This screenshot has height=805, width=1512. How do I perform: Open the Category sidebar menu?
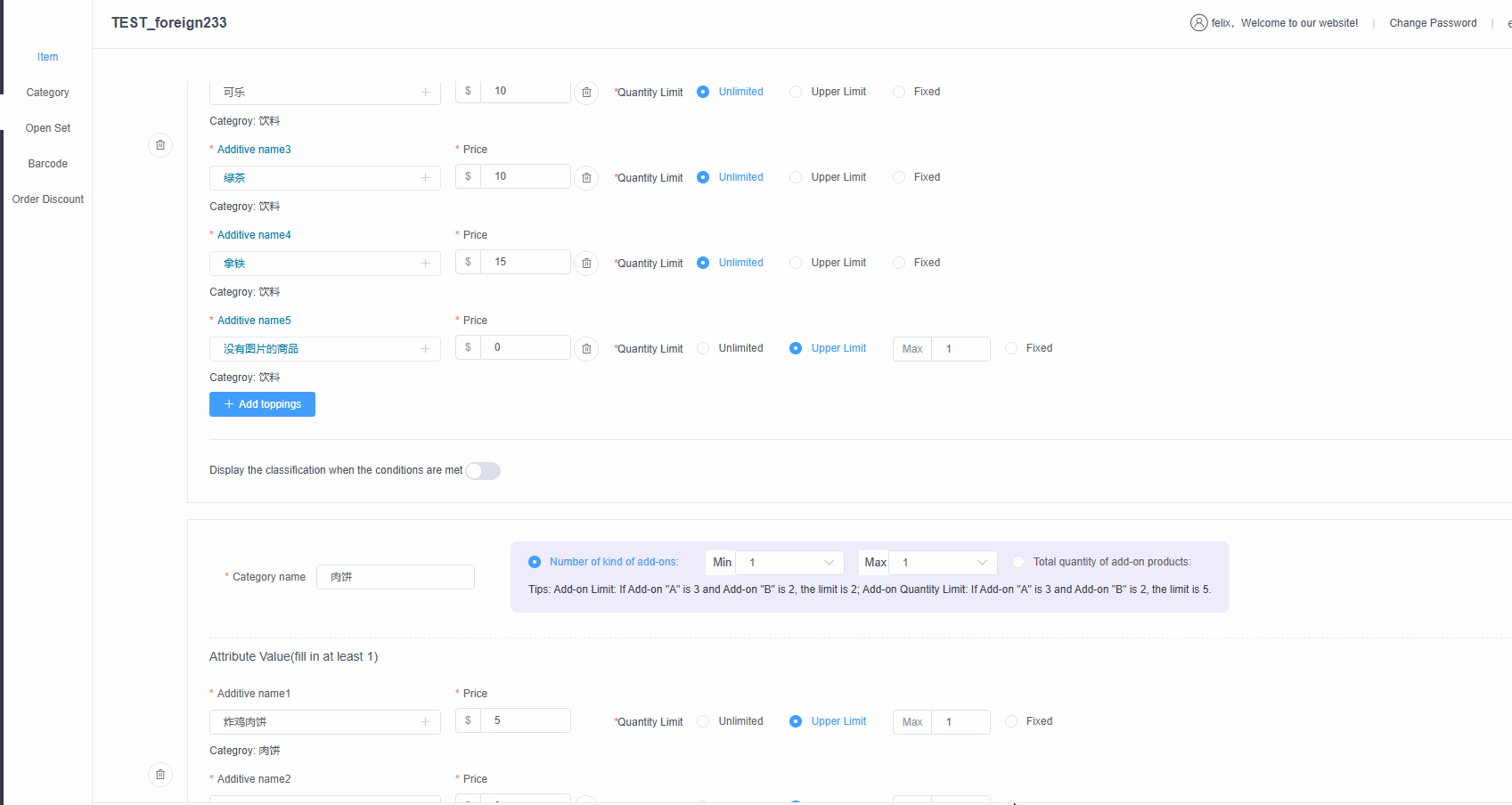click(47, 93)
